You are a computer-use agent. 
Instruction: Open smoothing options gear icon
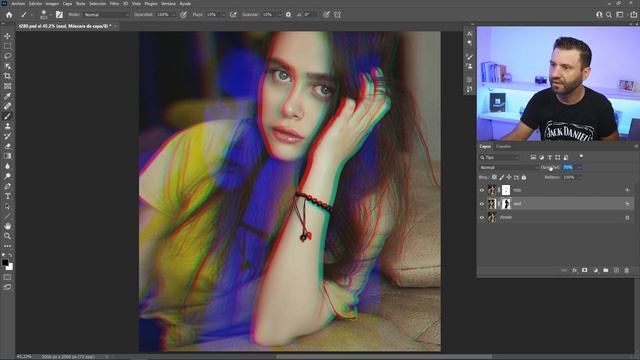point(288,15)
